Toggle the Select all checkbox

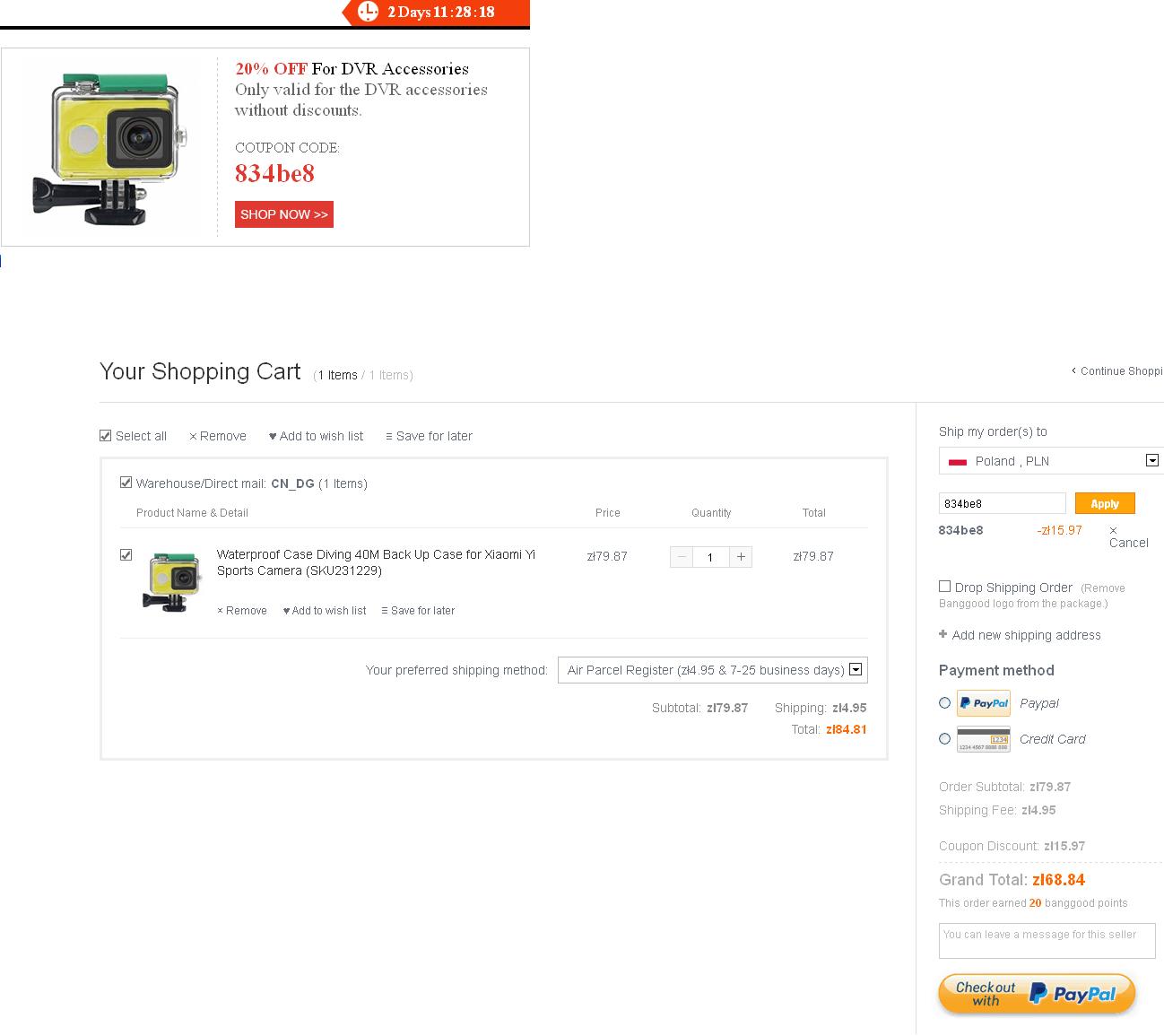tap(106, 436)
